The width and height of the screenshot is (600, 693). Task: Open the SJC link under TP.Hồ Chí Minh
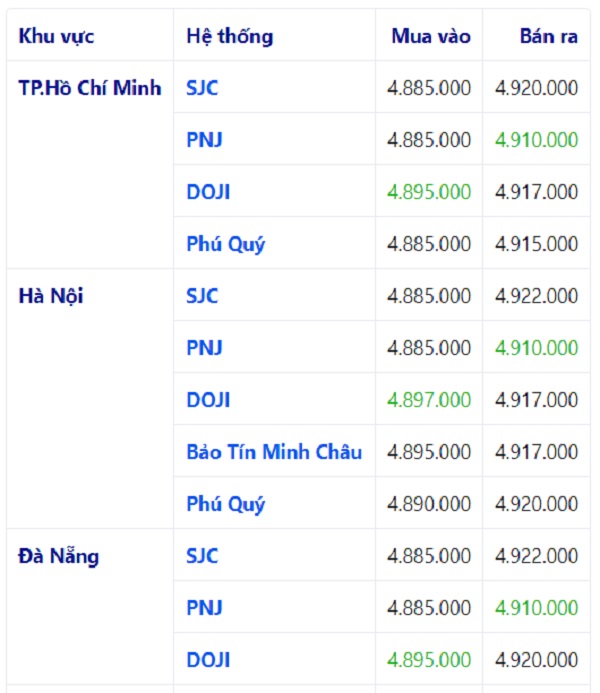[202, 88]
